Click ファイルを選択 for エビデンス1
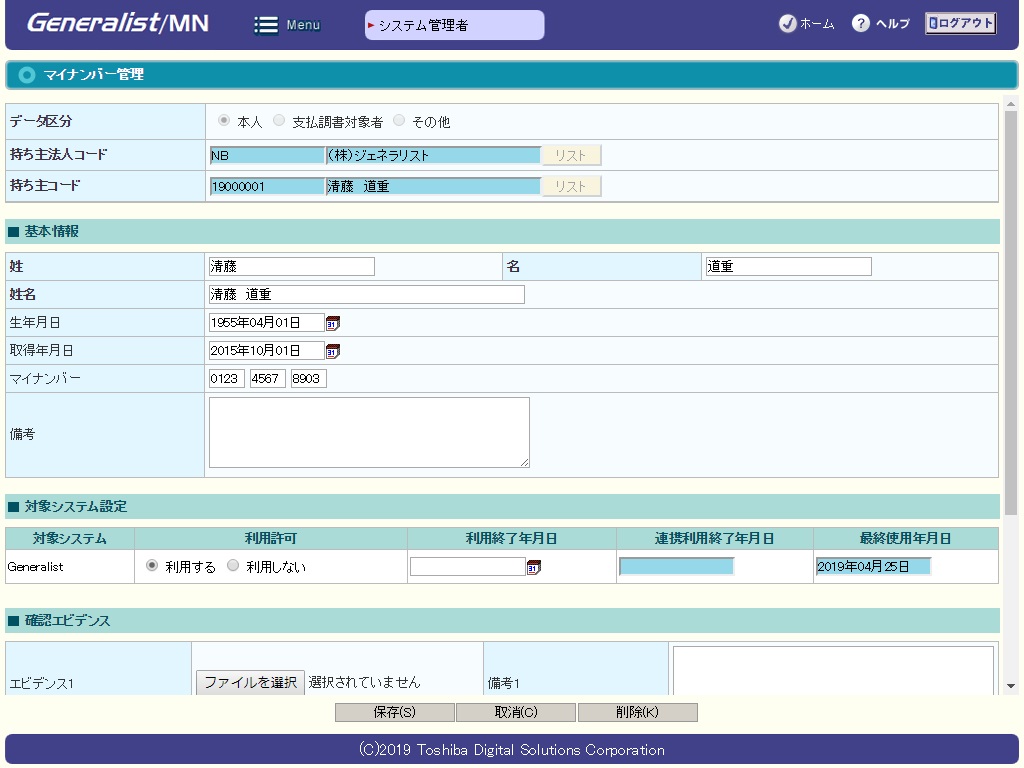The height and width of the screenshot is (768, 1024). pyautogui.click(x=250, y=683)
